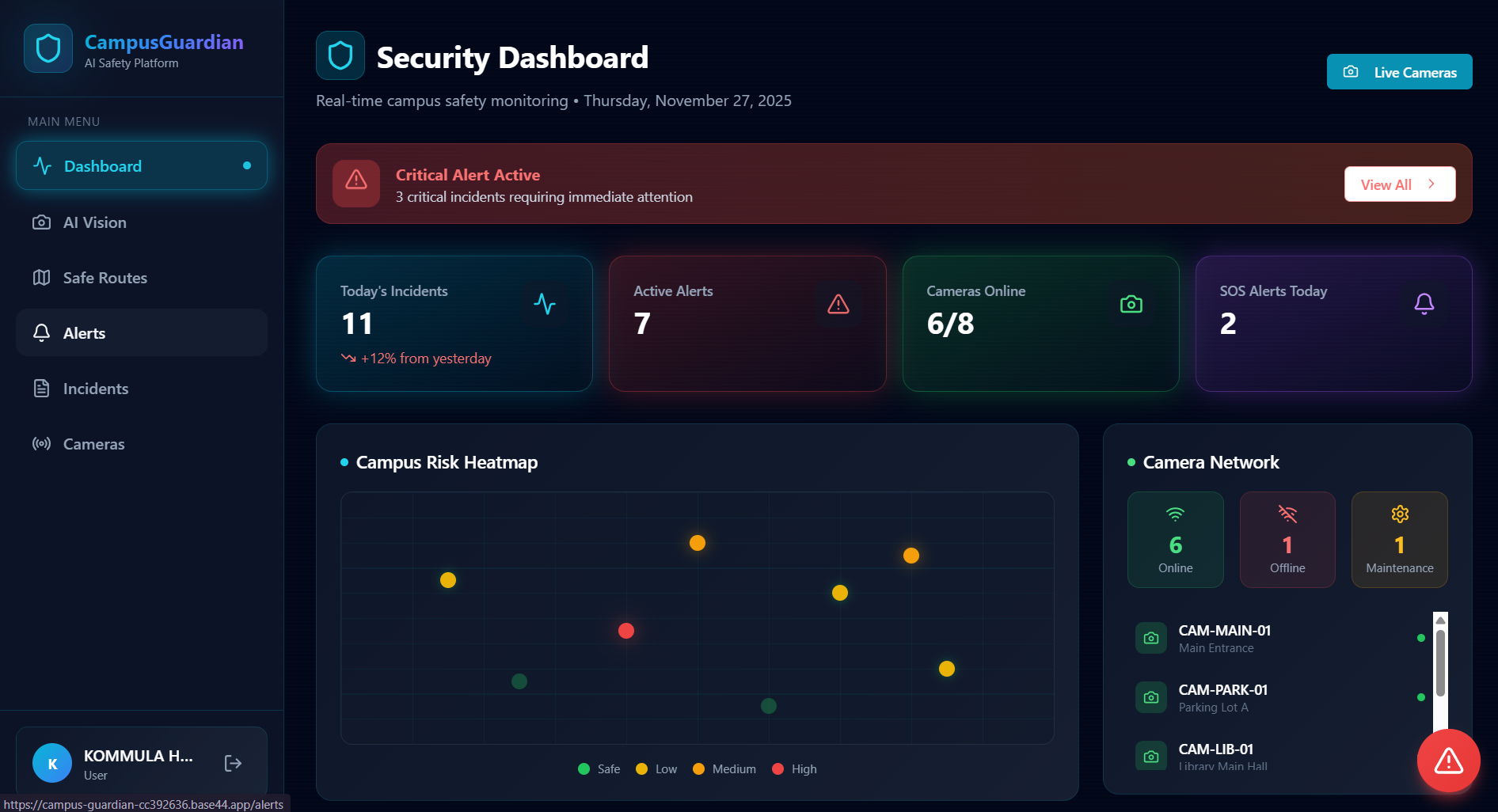Click the CampusGuardian shield logo icon
The height and width of the screenshot is (812, 1498).
[x=48, y=48]
